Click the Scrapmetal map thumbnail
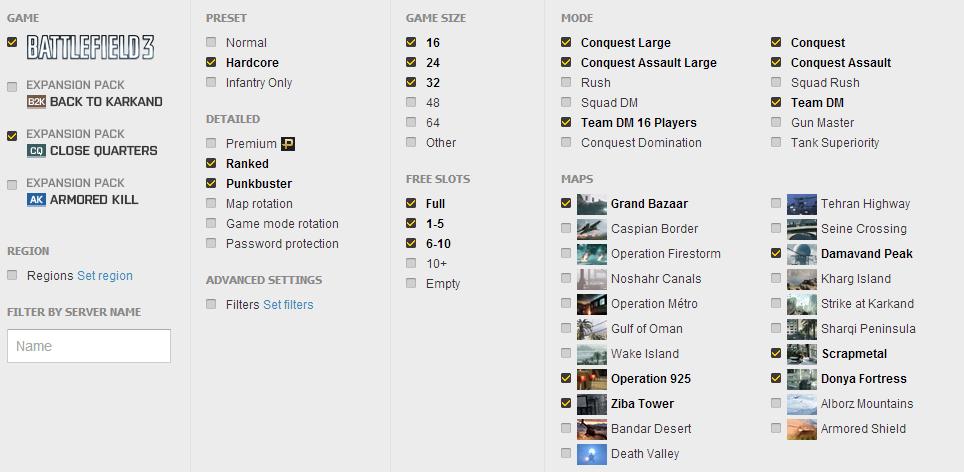This screenshot has width=964, height=472. pos(802,354)
